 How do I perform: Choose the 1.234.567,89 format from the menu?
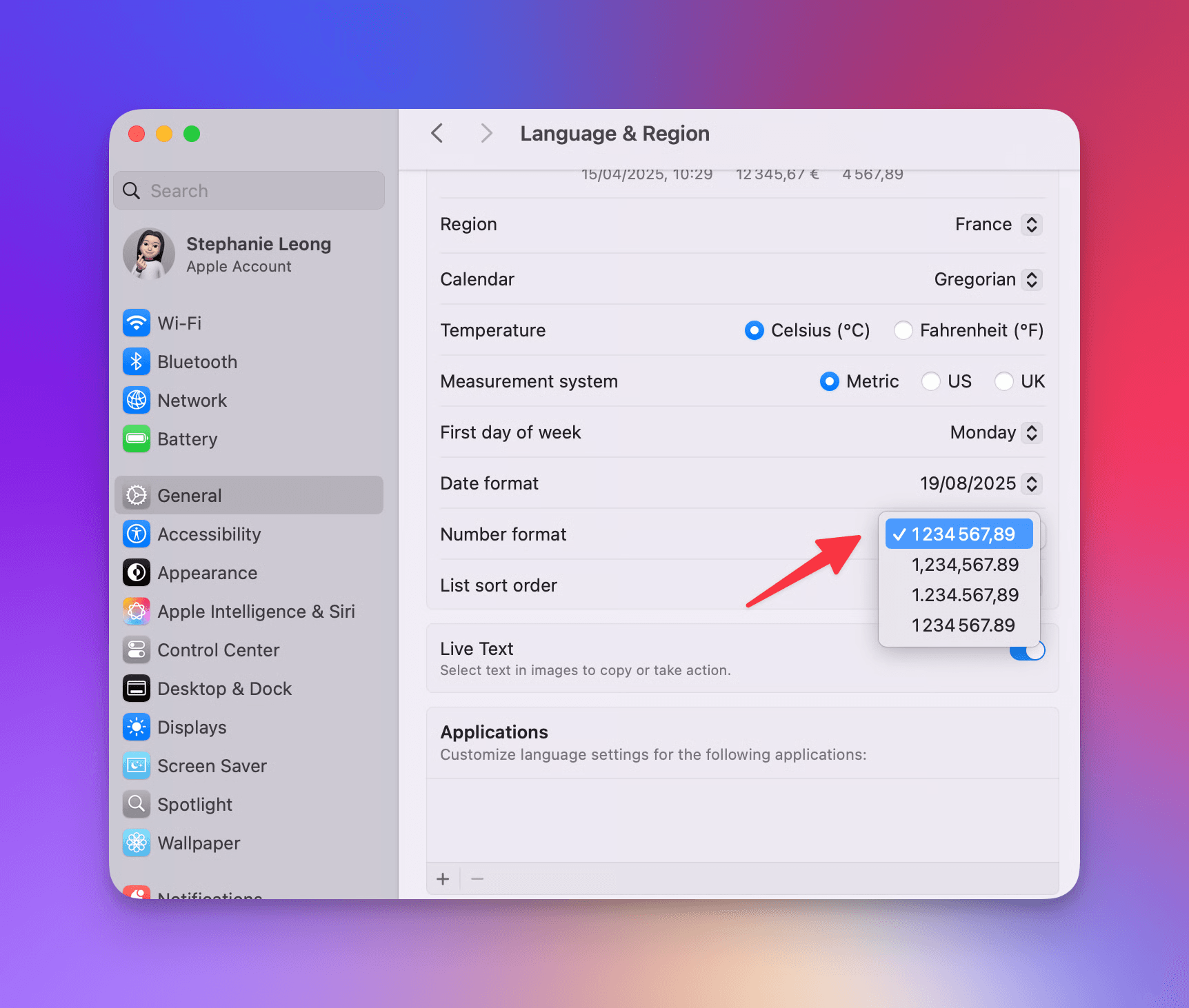964,594
